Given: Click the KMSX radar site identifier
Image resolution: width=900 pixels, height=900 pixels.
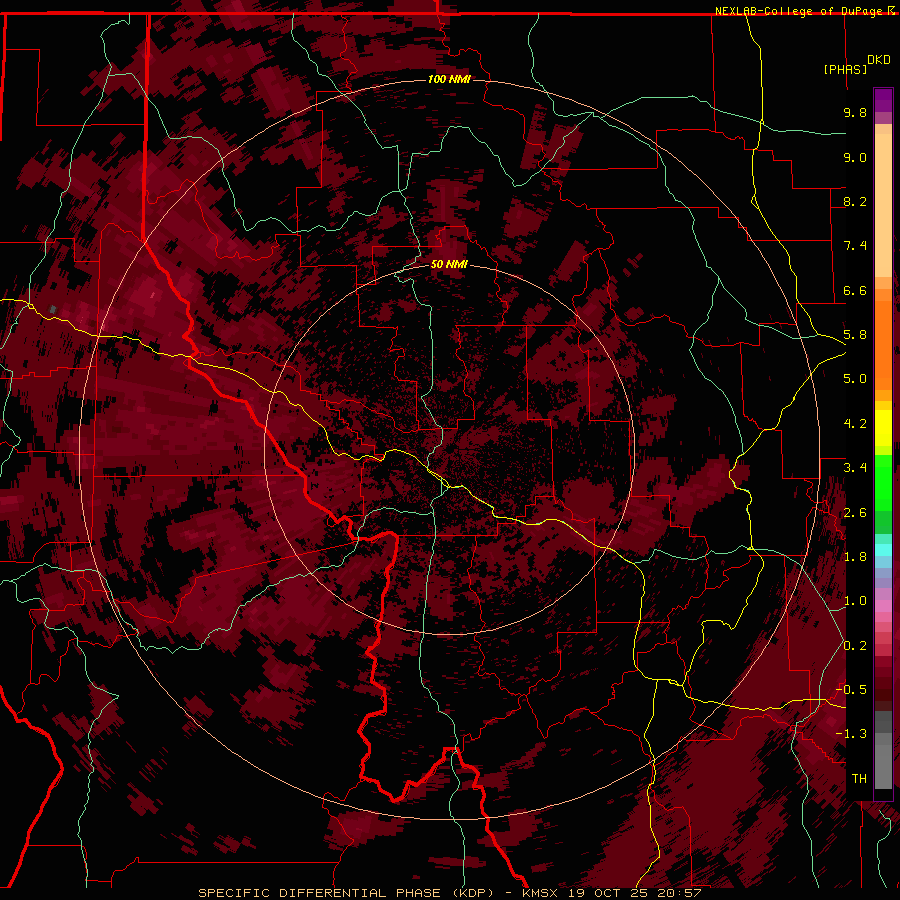Looking at the screenshot, I should click(542, 893).
